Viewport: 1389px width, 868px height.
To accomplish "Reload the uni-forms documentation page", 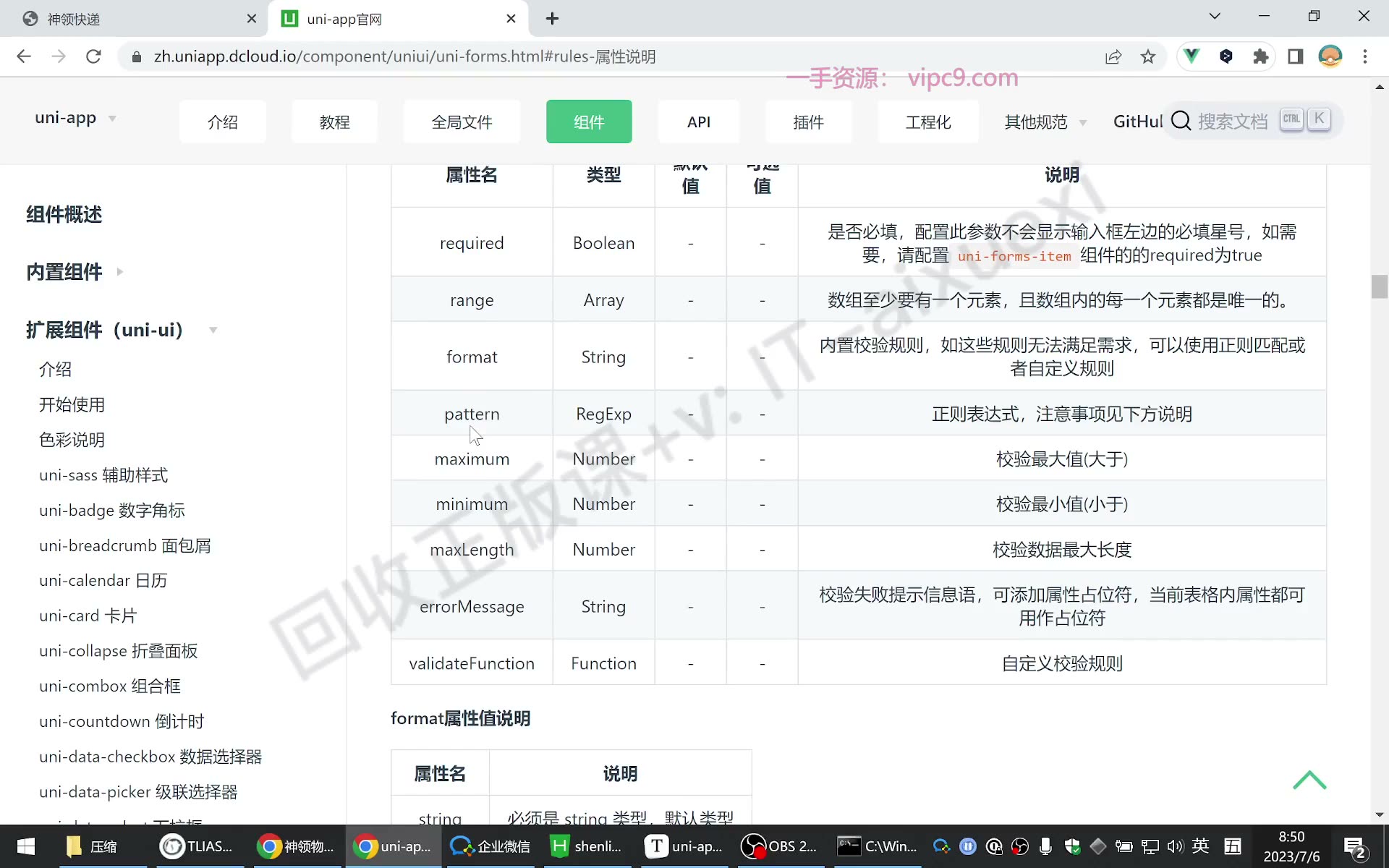I will 93,56.
